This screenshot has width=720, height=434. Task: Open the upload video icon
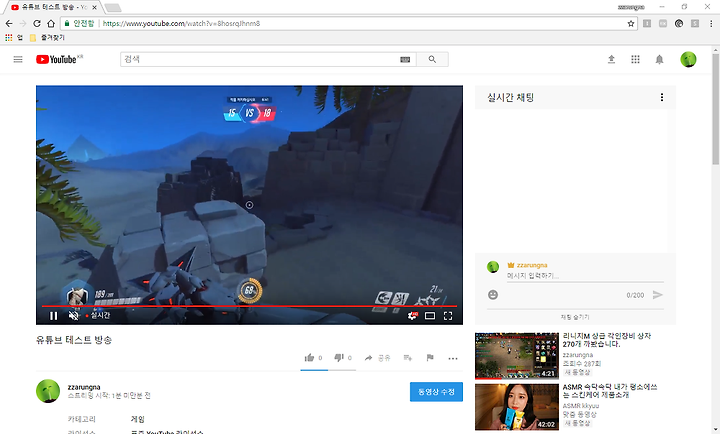pos(611,59)
